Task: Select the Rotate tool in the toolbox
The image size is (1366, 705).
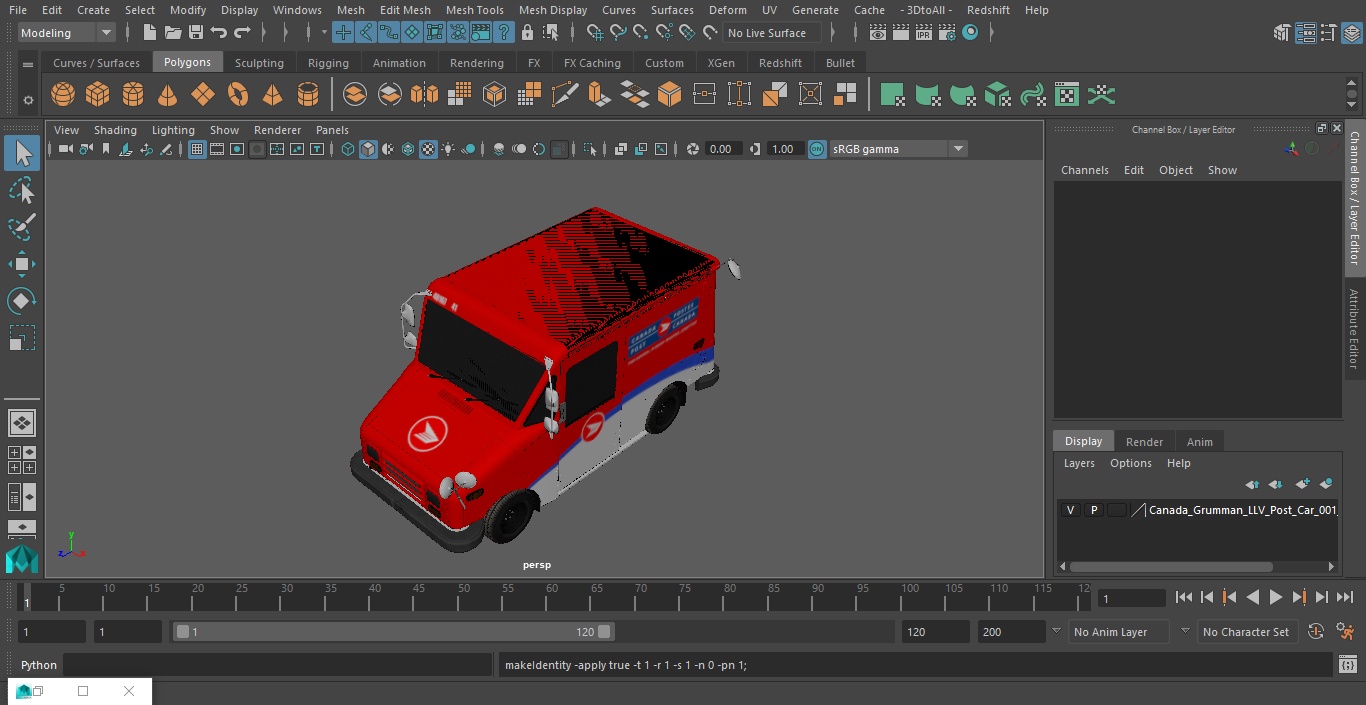Action: pos(22,301)
